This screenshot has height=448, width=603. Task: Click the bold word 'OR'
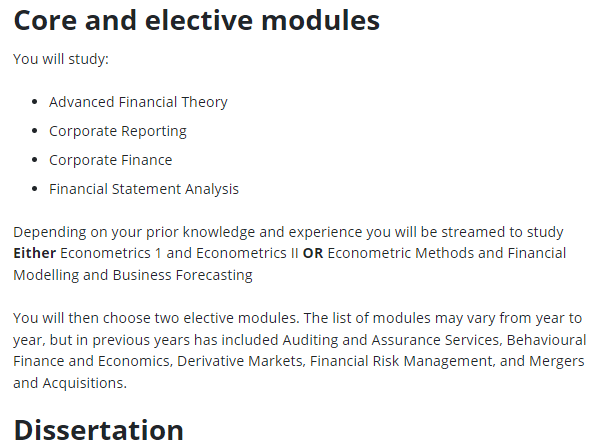coord(313,253)
